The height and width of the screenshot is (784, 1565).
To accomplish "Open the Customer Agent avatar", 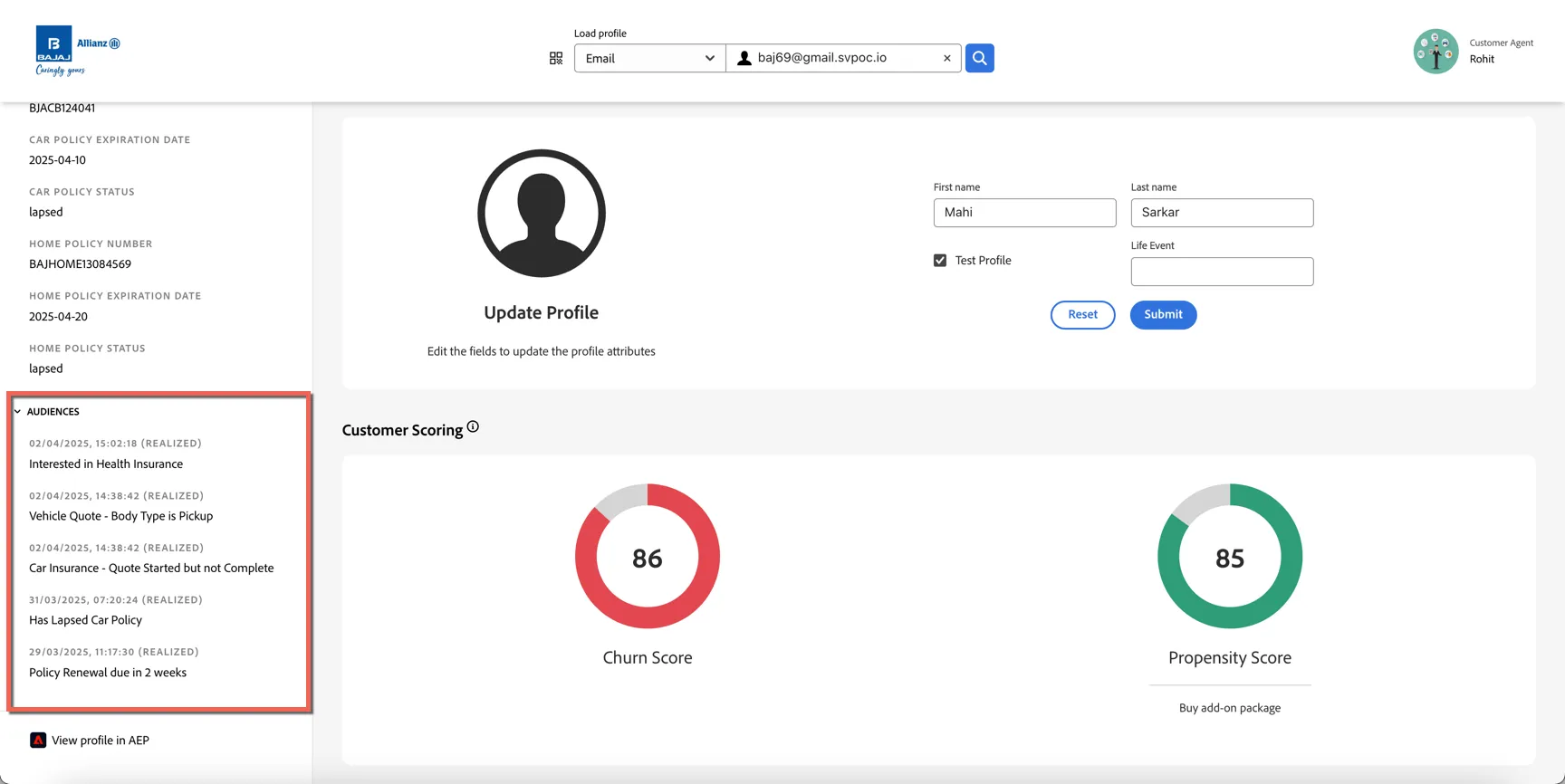I will (x=1435, y=51).
